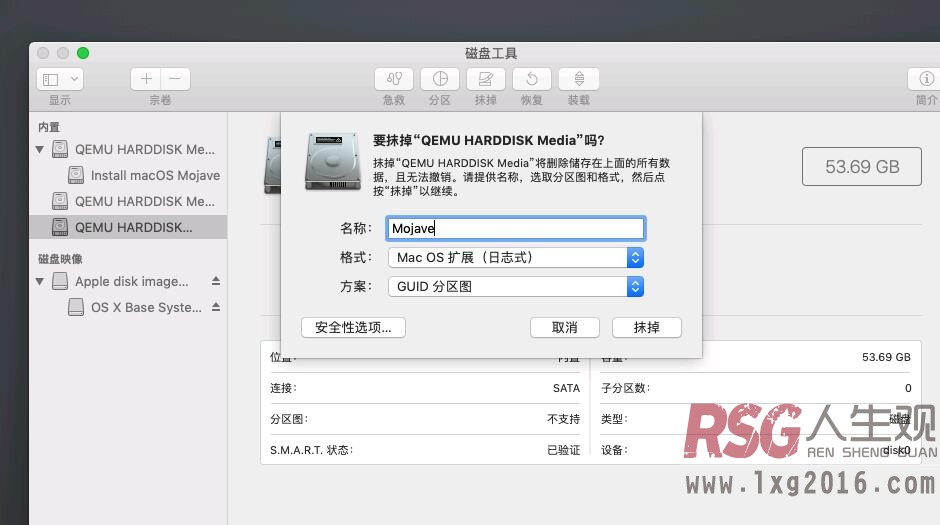
Task: Click the hard disk icon in the dialog
Action: 333,162
